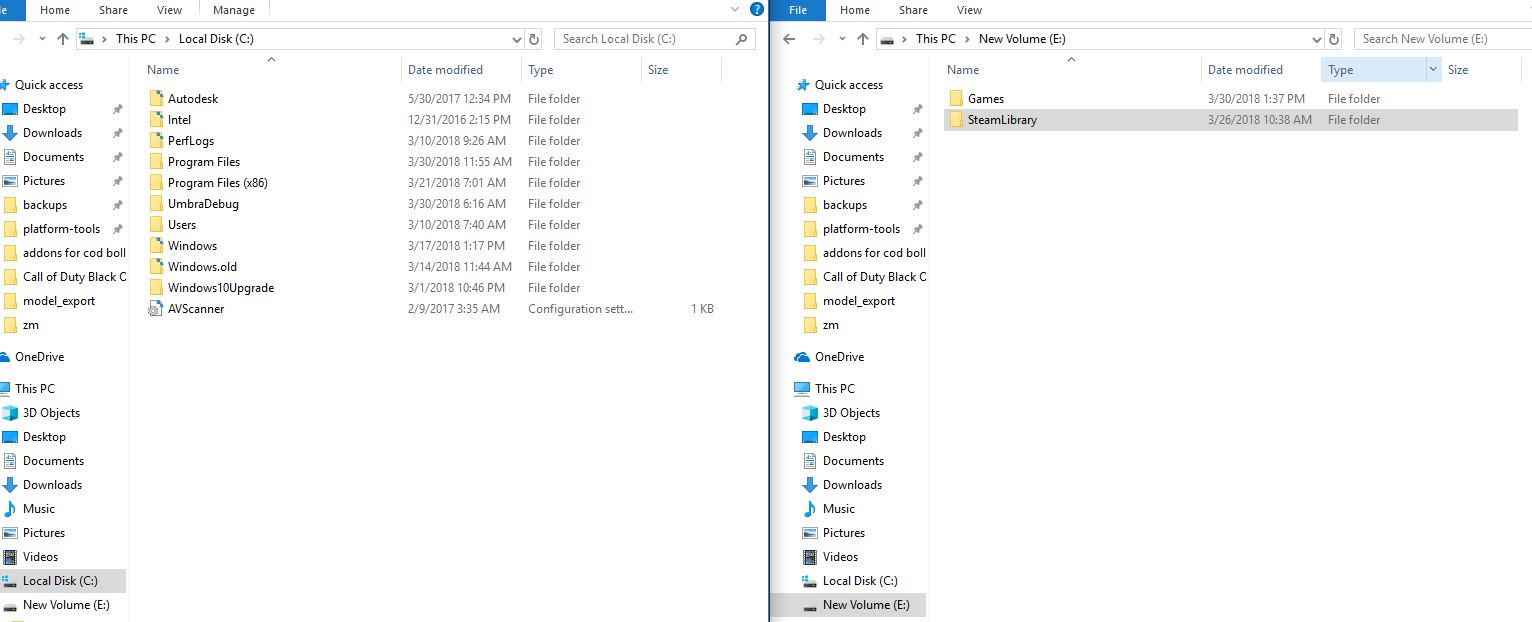
Task: Open Downloads under Quick access in left window
Action: (52, 133)
